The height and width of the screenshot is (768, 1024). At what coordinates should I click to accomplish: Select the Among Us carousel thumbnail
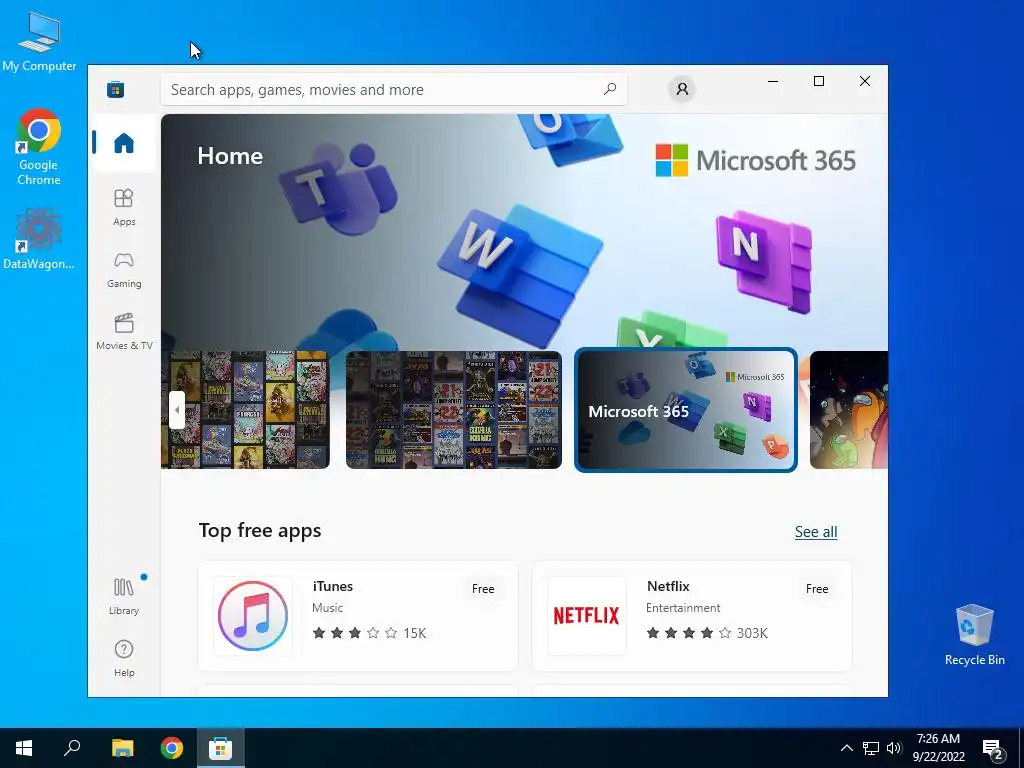coord(849,410)
